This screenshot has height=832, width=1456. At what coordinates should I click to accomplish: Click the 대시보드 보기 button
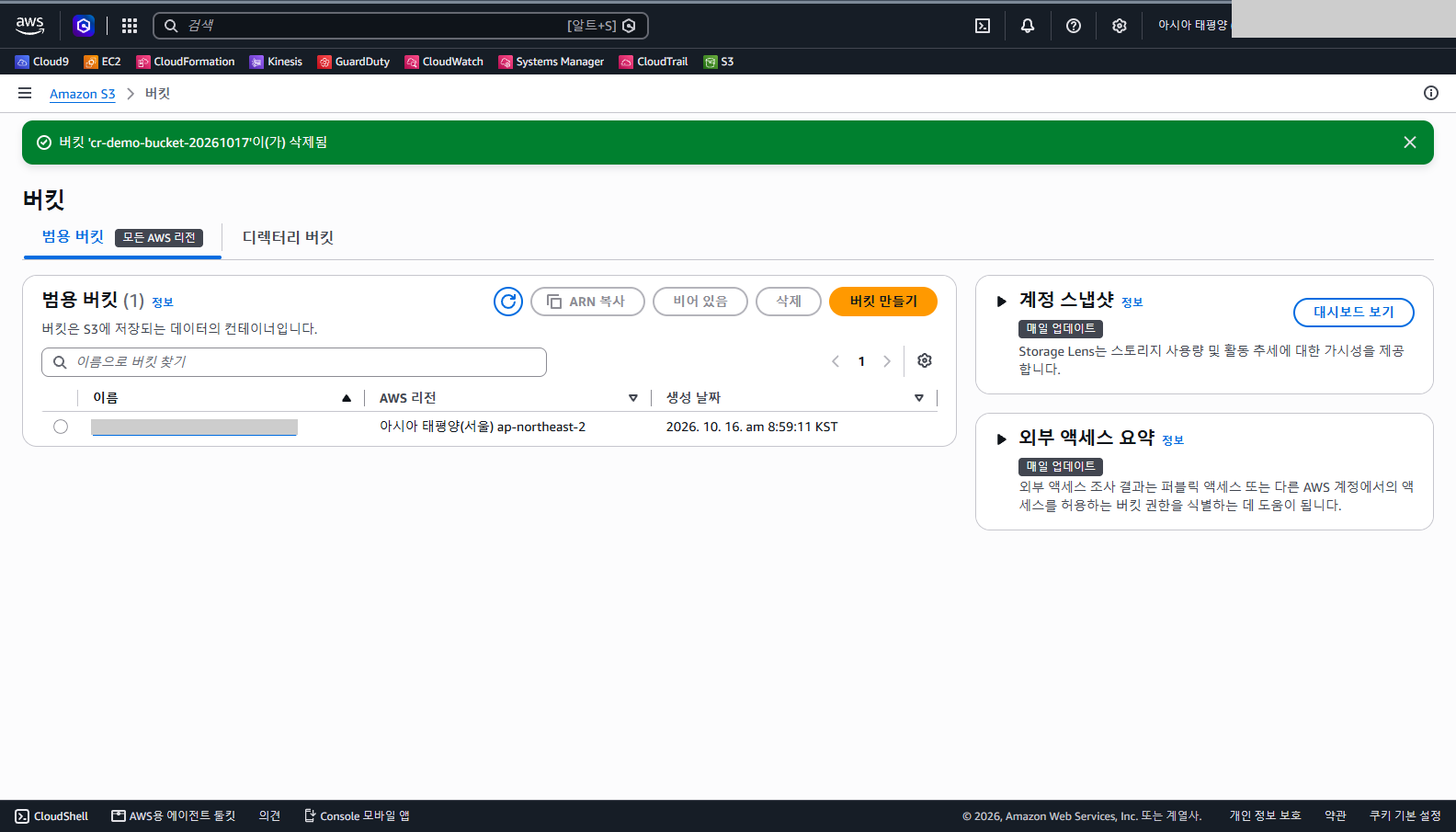click(x=1354, y=313)
